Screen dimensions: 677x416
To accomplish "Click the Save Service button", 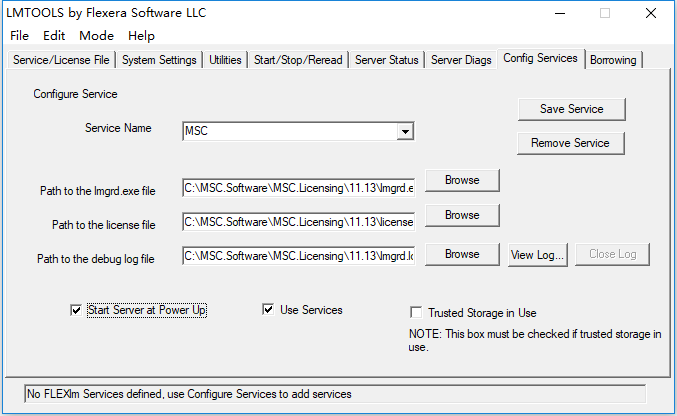I will (x=572, y=109).
